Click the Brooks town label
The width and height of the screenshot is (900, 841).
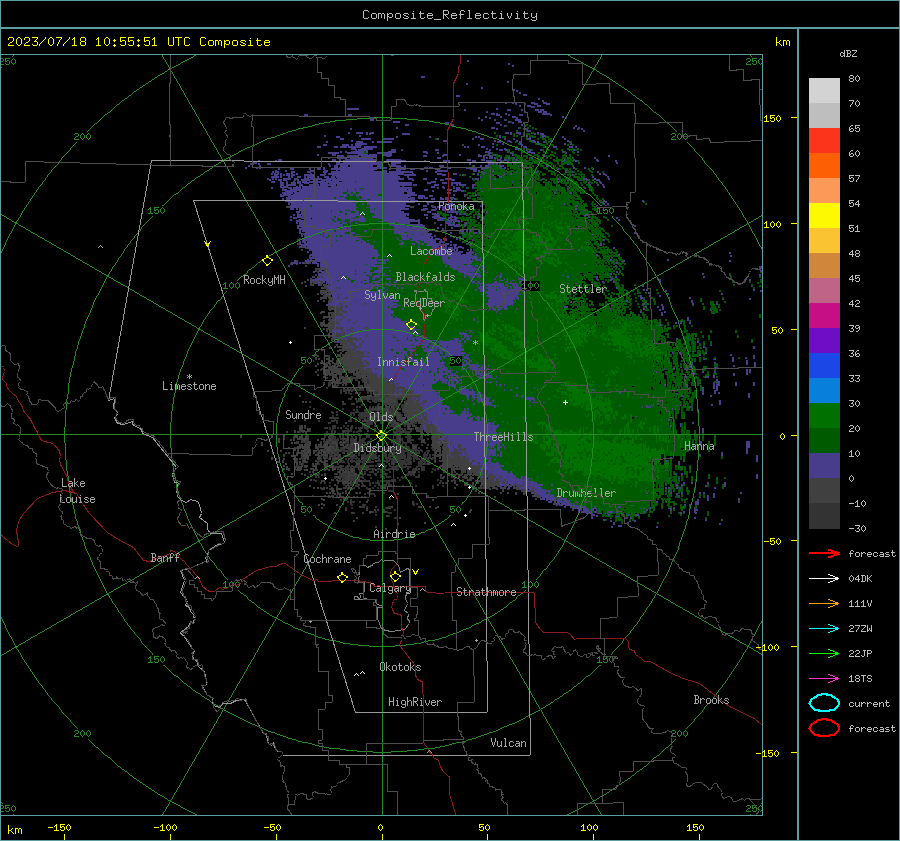pyautogui.click(x=711, y=700)
